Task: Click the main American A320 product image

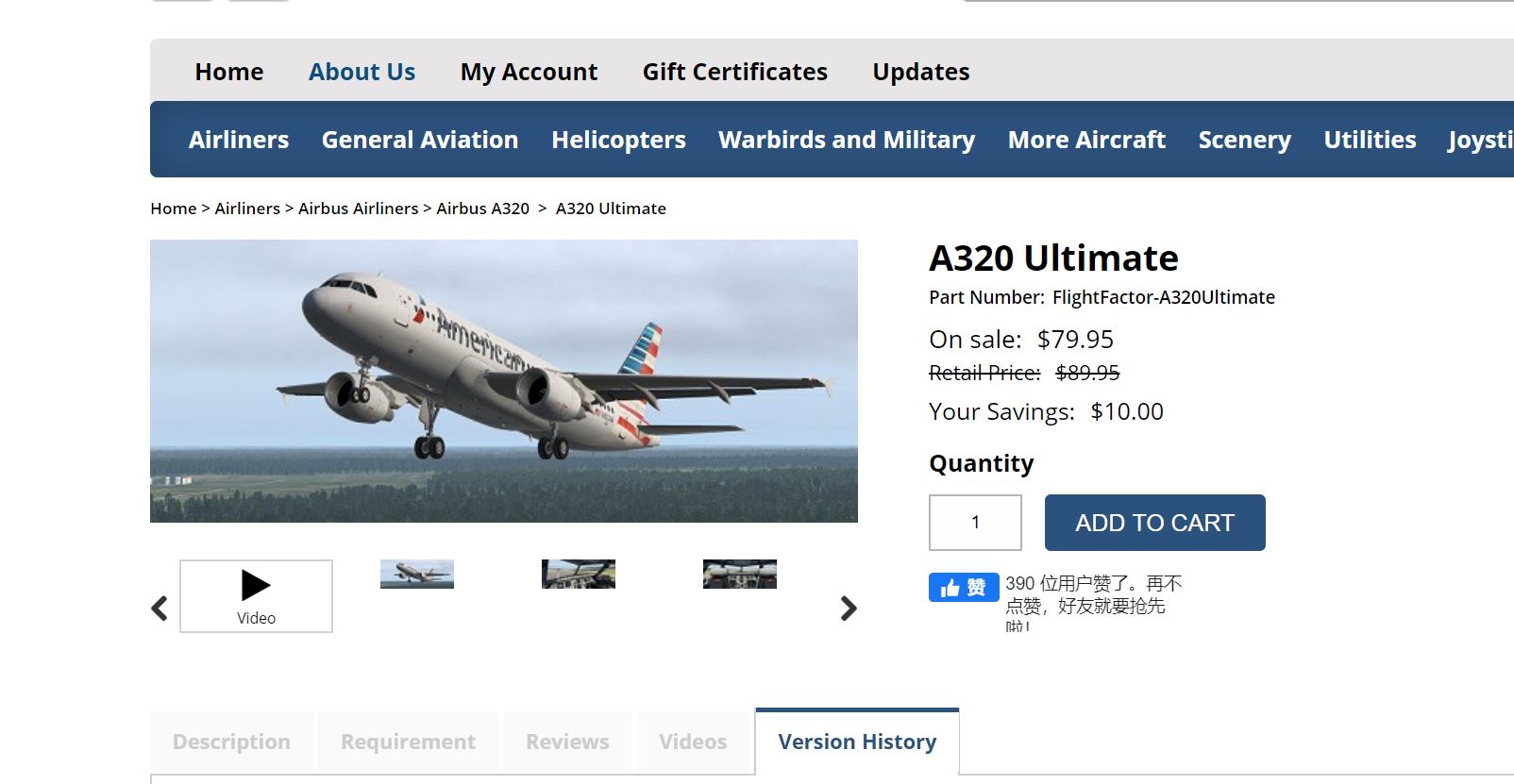Action: tap(504, 381)
